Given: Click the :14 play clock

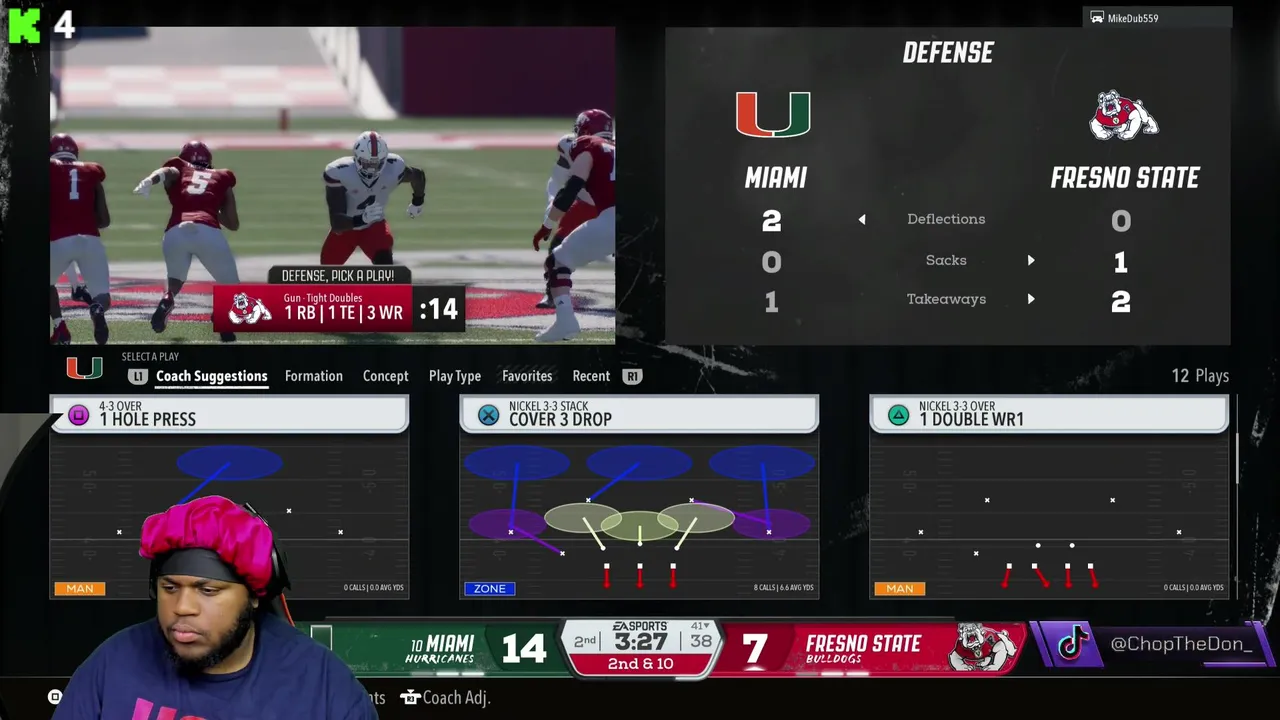Looking at the screenshot, I should (438, 309).
